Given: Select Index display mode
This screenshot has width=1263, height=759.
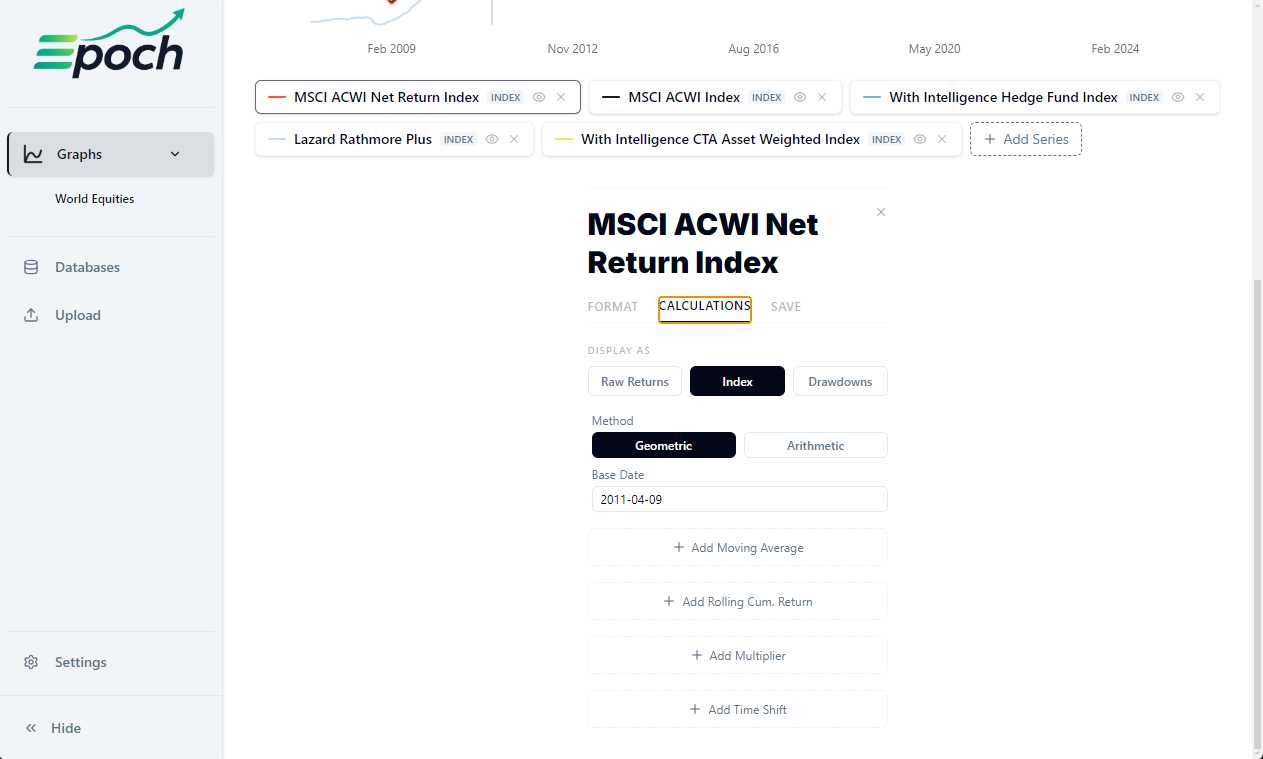Looking at the screenshot, I should pyautogui.click(x=737, y=381).
